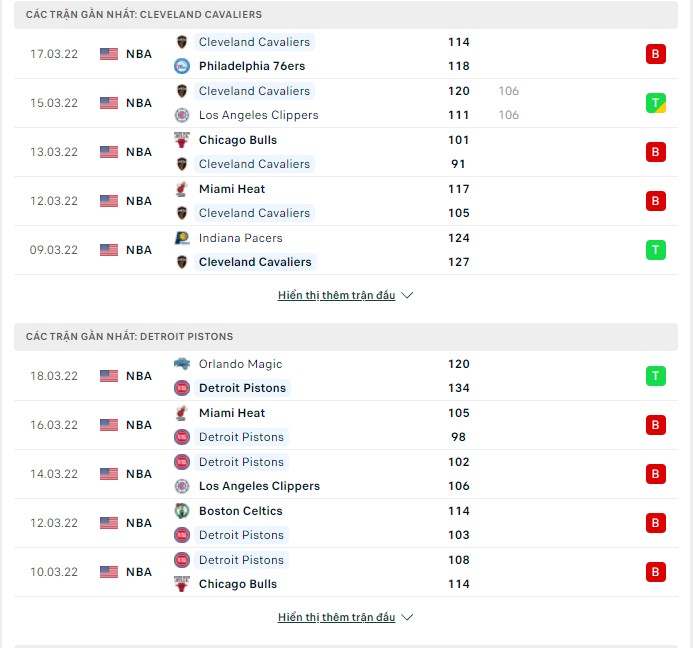Click the Boston Celtics team logo
693x648 pixels.
point(182,511)
